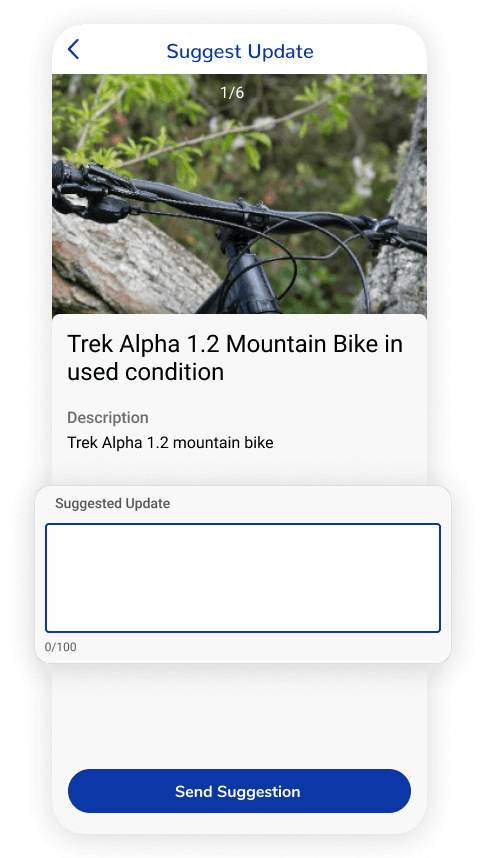
Task: Tap the words 'used condition' in the title
Action: click(x=146, y=372)
